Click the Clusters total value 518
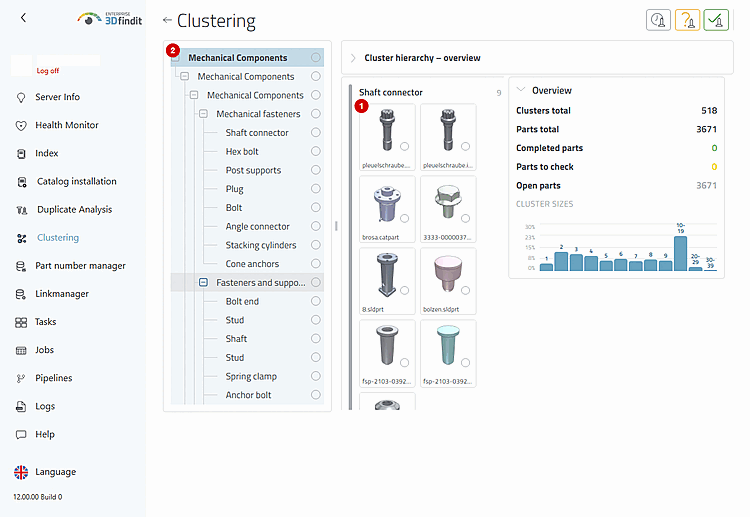 tap(709, 110)
